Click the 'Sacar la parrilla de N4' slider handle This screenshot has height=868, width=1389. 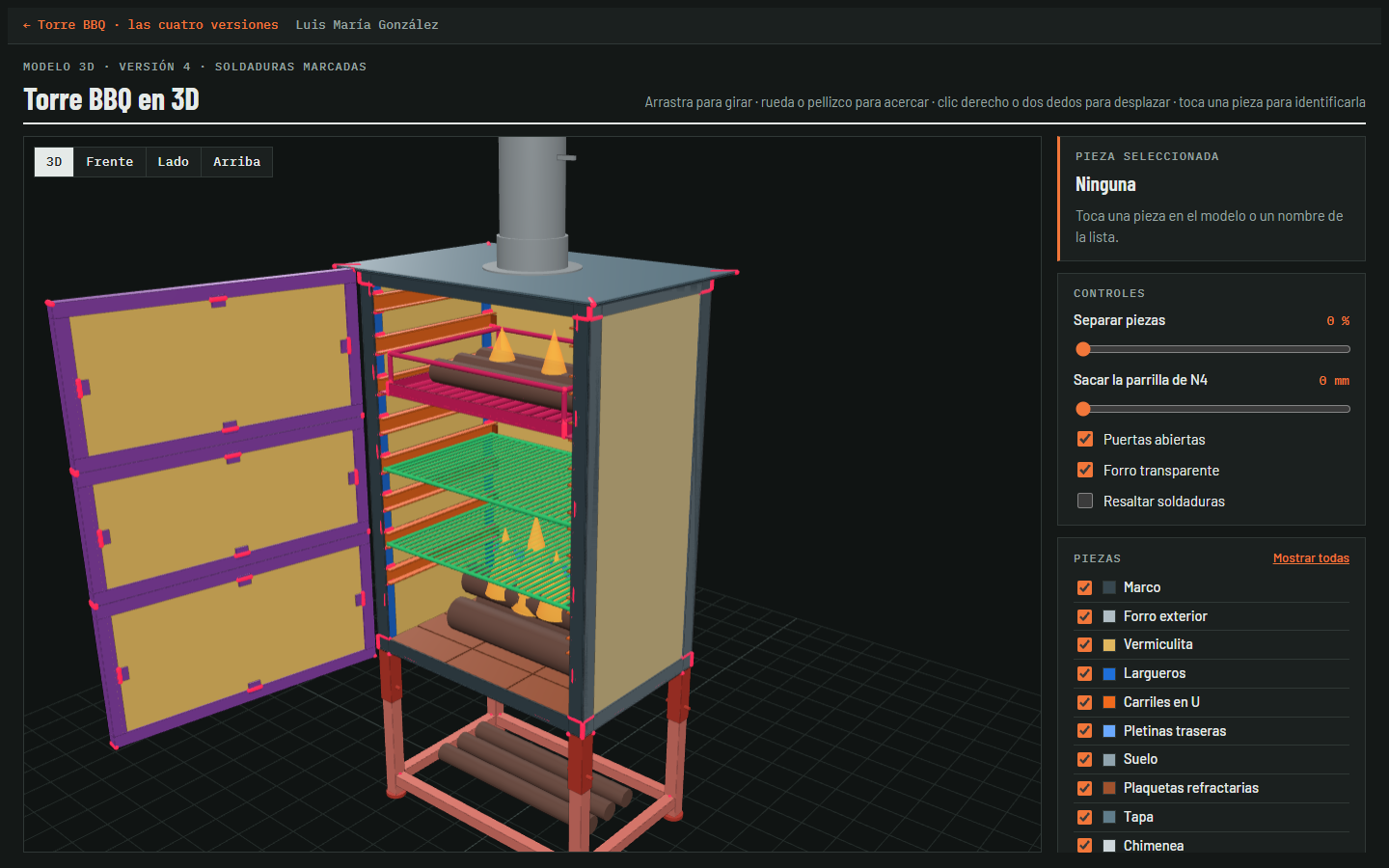click(1083, 409)
